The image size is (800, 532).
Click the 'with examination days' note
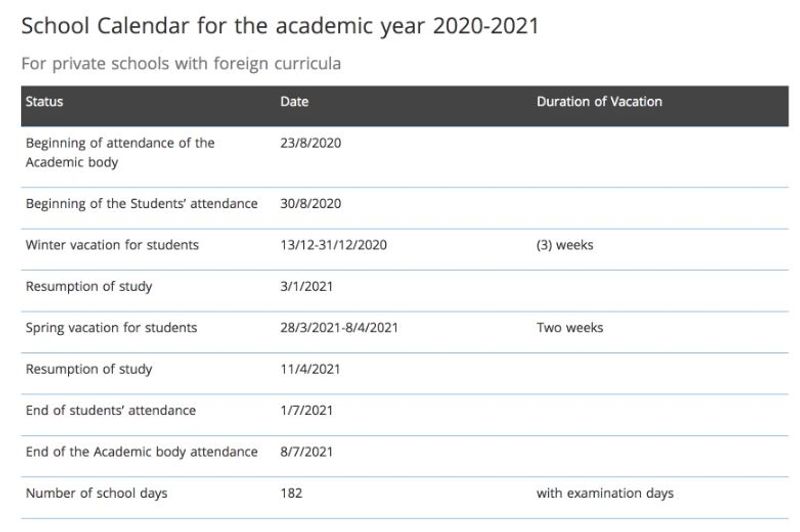tap(604, 493)
